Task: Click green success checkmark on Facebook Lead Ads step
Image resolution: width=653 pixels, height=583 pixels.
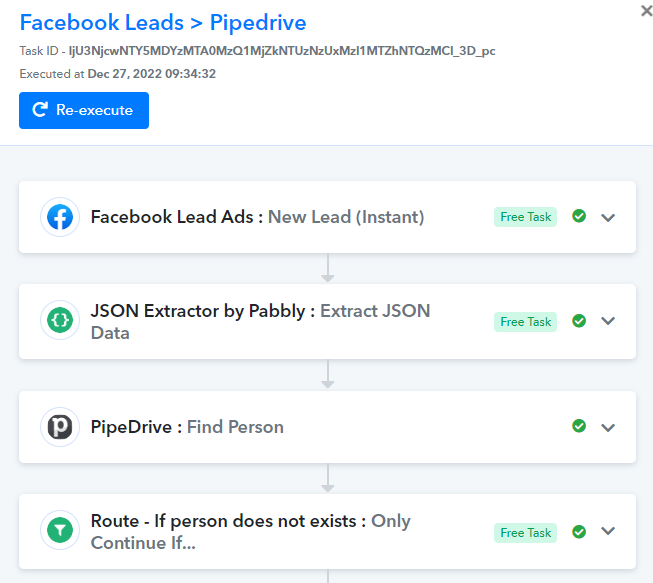Action: [579, 216]
